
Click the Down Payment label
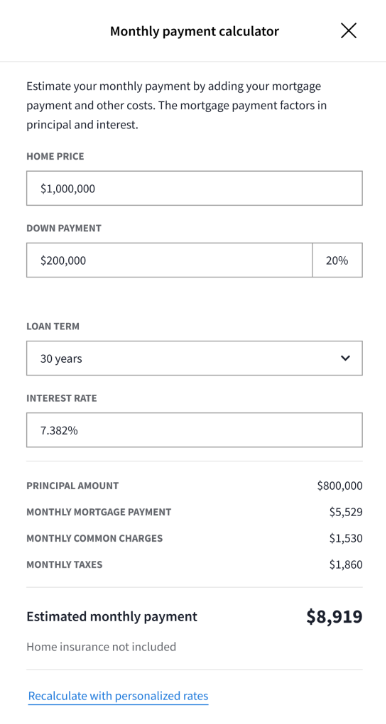(64, 228)
